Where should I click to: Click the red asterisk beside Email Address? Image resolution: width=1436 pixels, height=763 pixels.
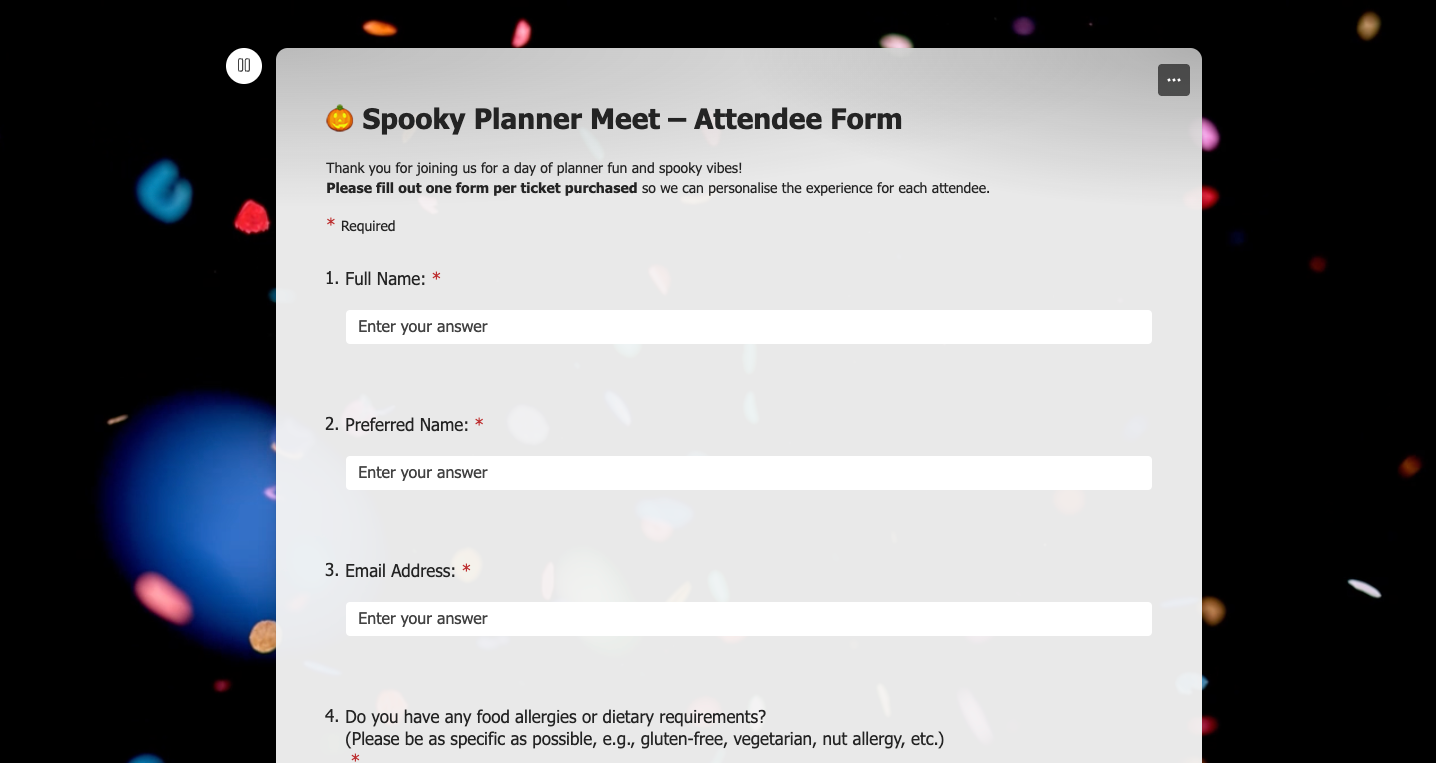[x=466, y=570]
